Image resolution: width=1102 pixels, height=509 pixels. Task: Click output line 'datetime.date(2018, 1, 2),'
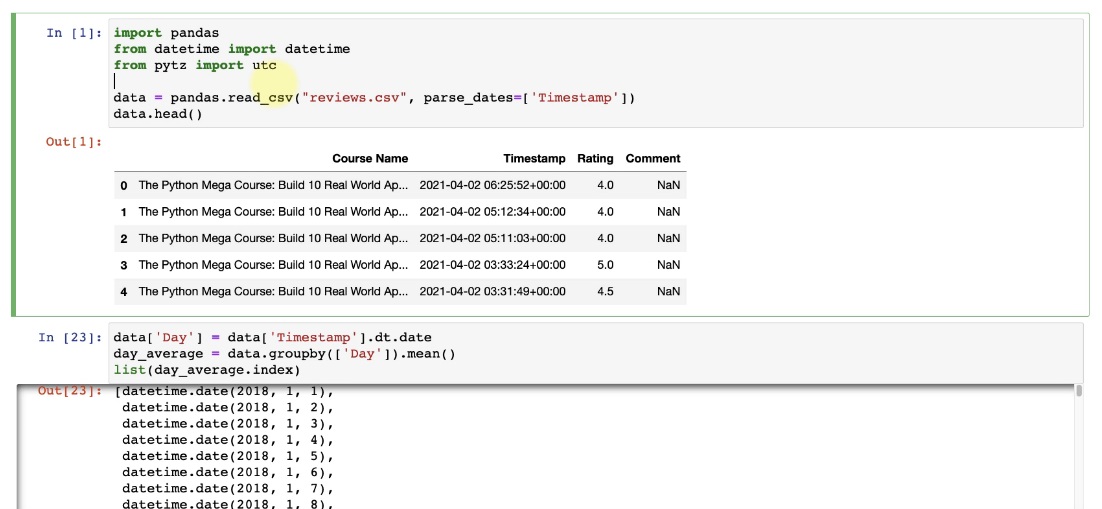pos(228,407)
